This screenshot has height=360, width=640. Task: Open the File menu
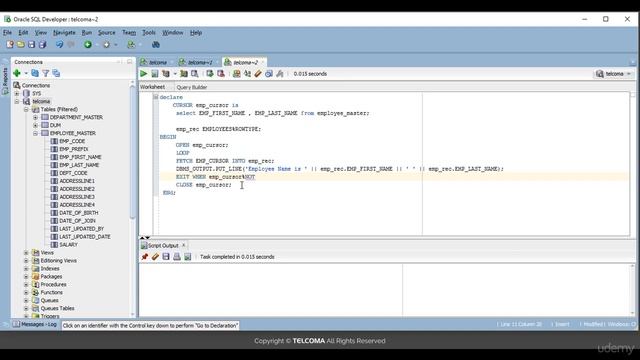[x=7, y=32]
